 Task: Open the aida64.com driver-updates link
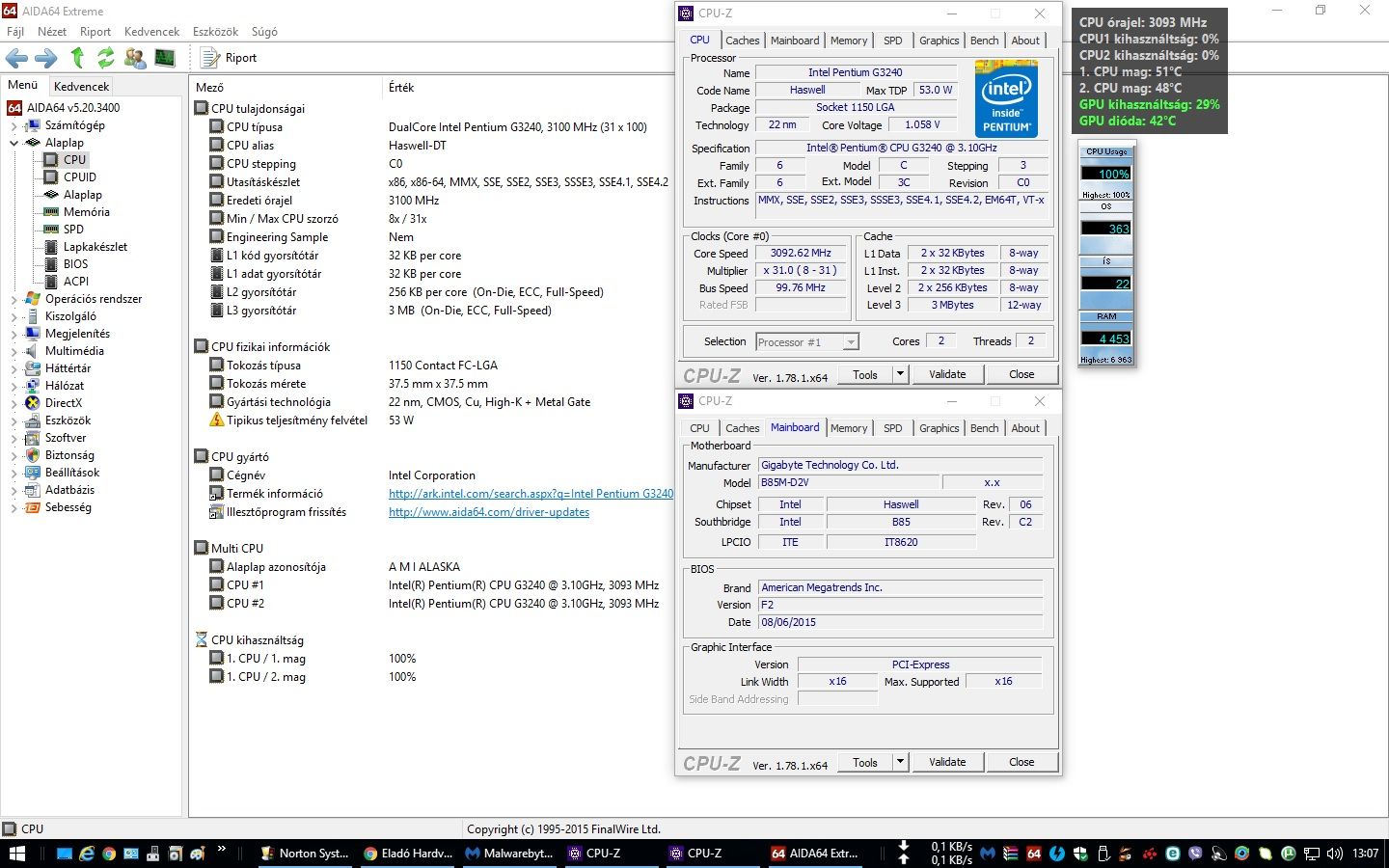click(x=489, y=512)
